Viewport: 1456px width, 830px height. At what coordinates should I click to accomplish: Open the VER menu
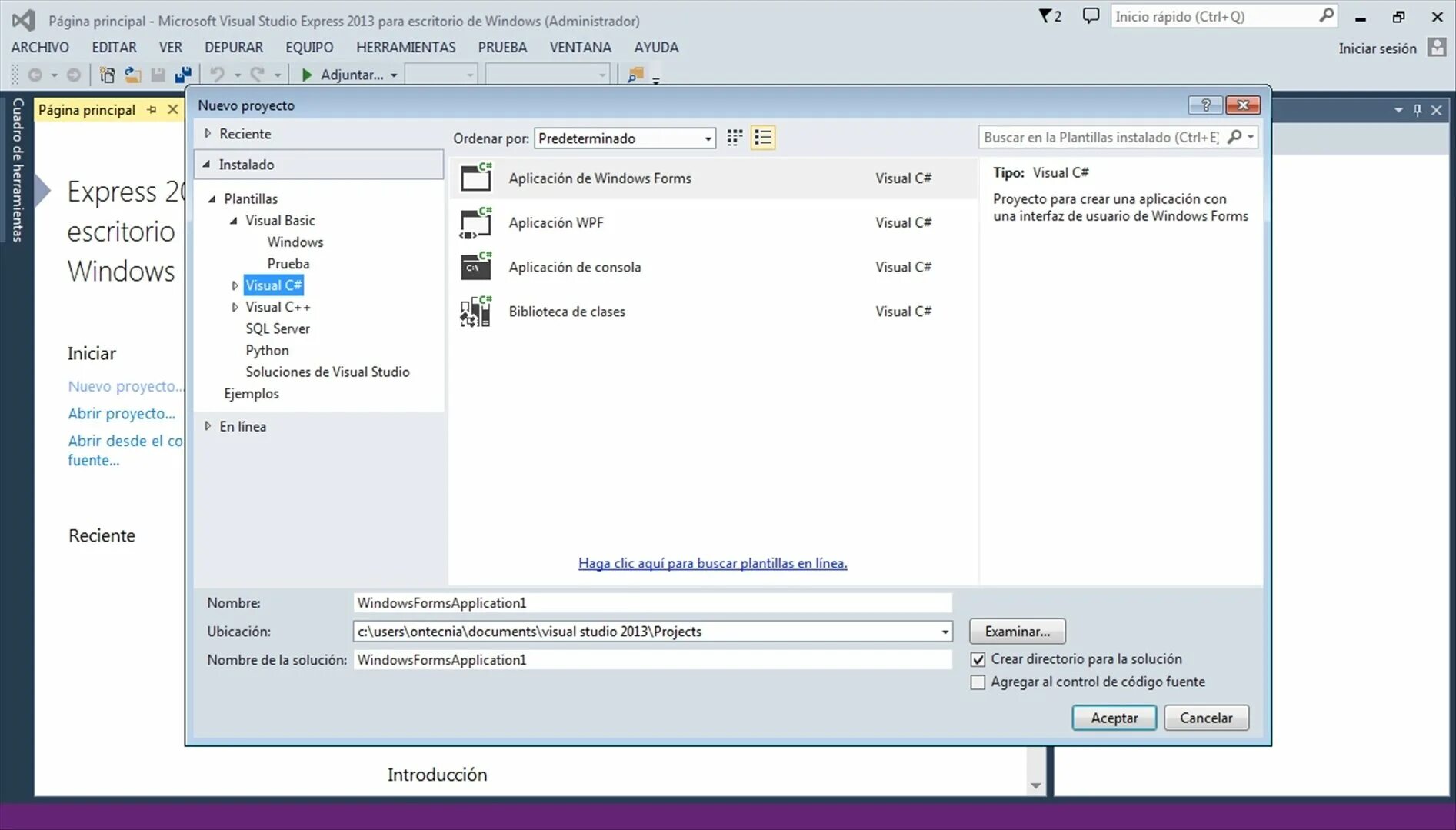click(x=171, y=47)
